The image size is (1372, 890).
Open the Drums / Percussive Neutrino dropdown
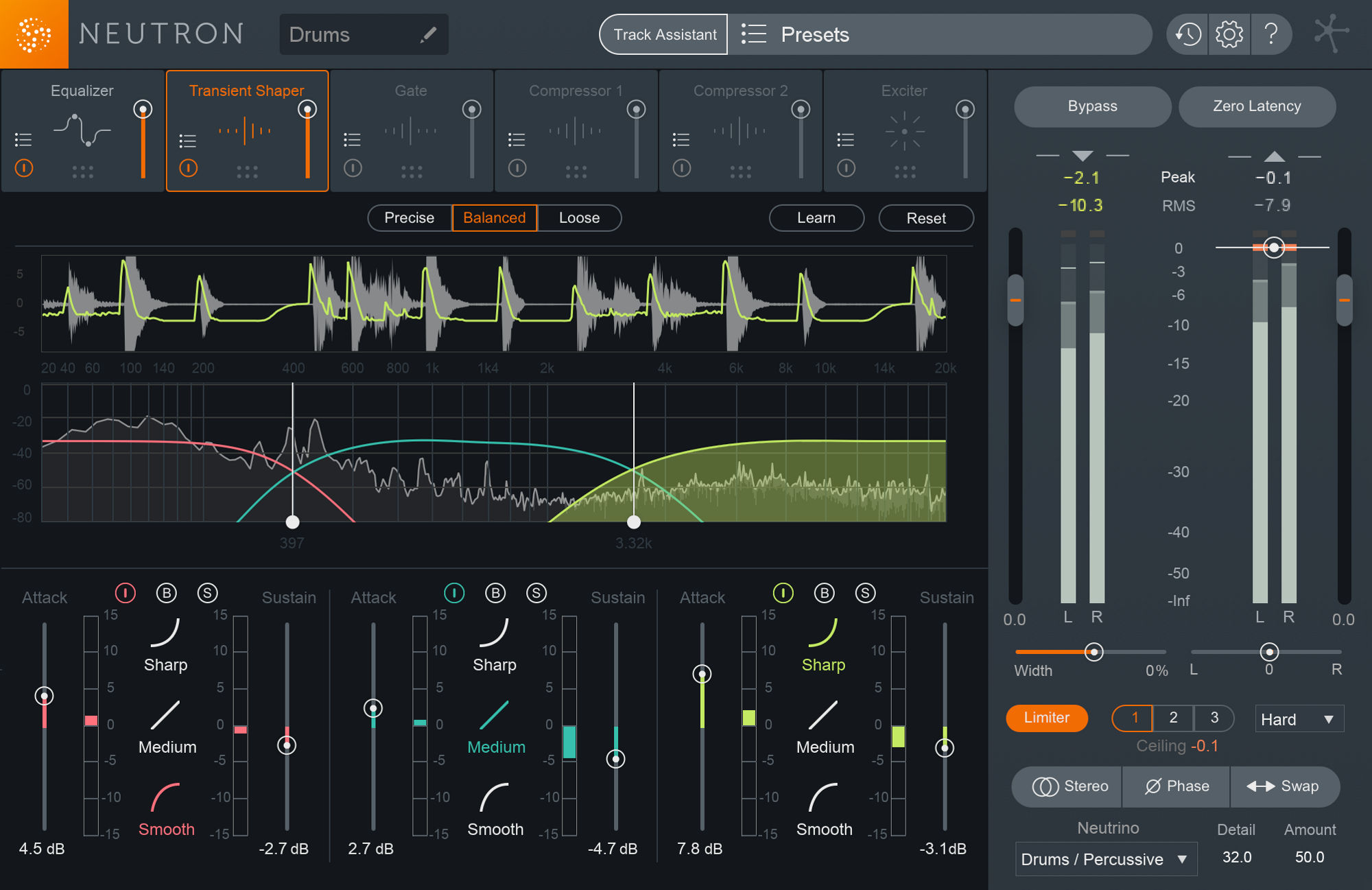coord(1105,858)
